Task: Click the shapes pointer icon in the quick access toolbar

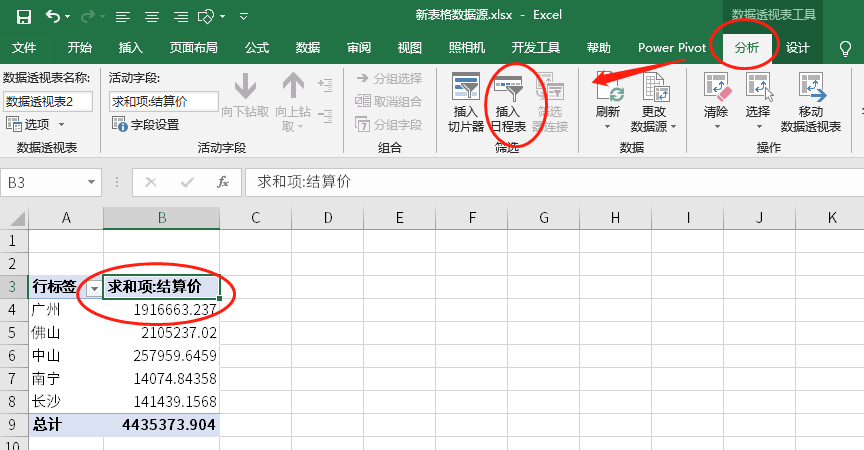Action: [206, 17]
